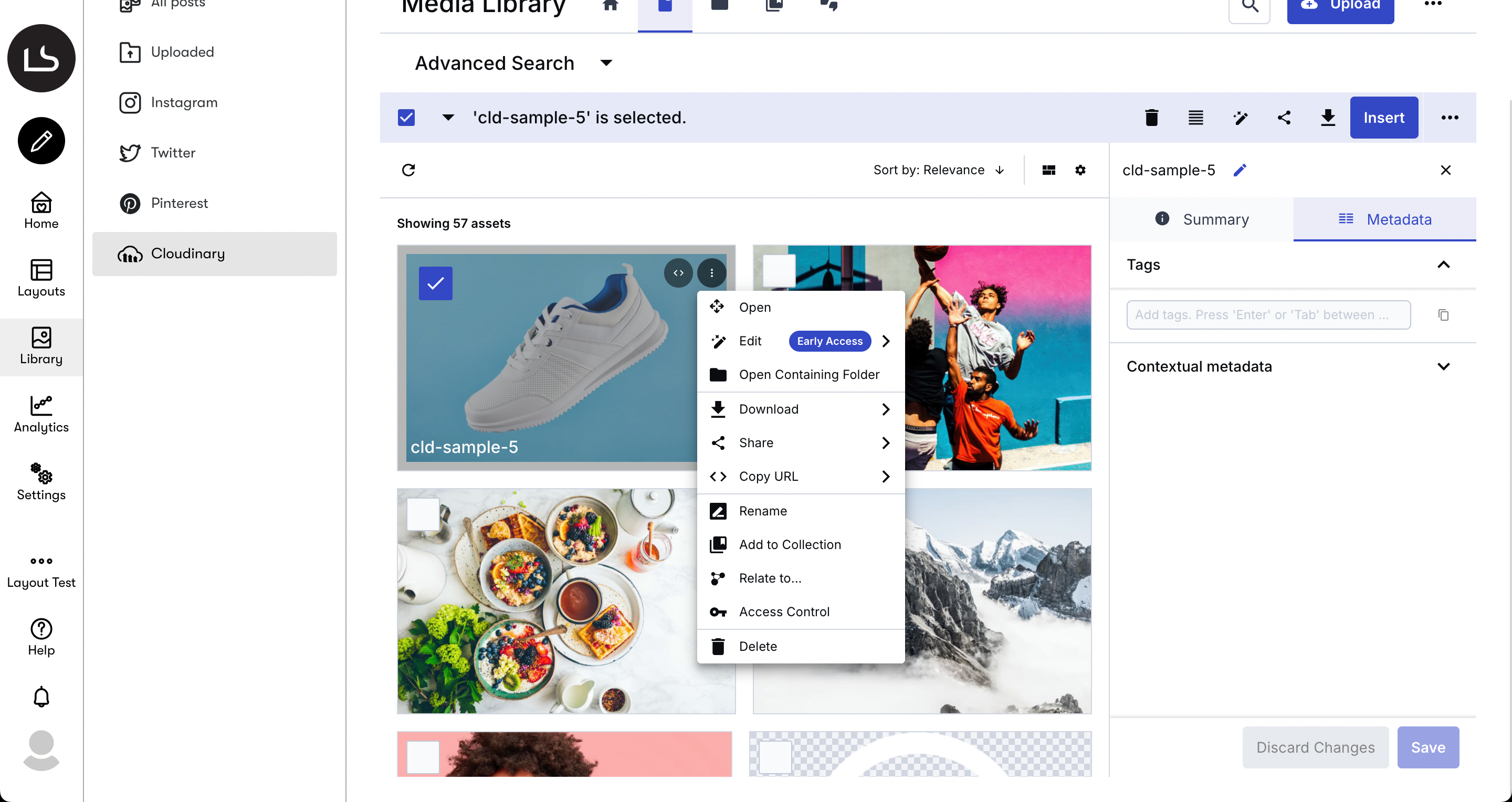The width and height of the screenshot is (1512, 802).
Task: Select the breakfast food image checkbox
Action: coord(423,514)
